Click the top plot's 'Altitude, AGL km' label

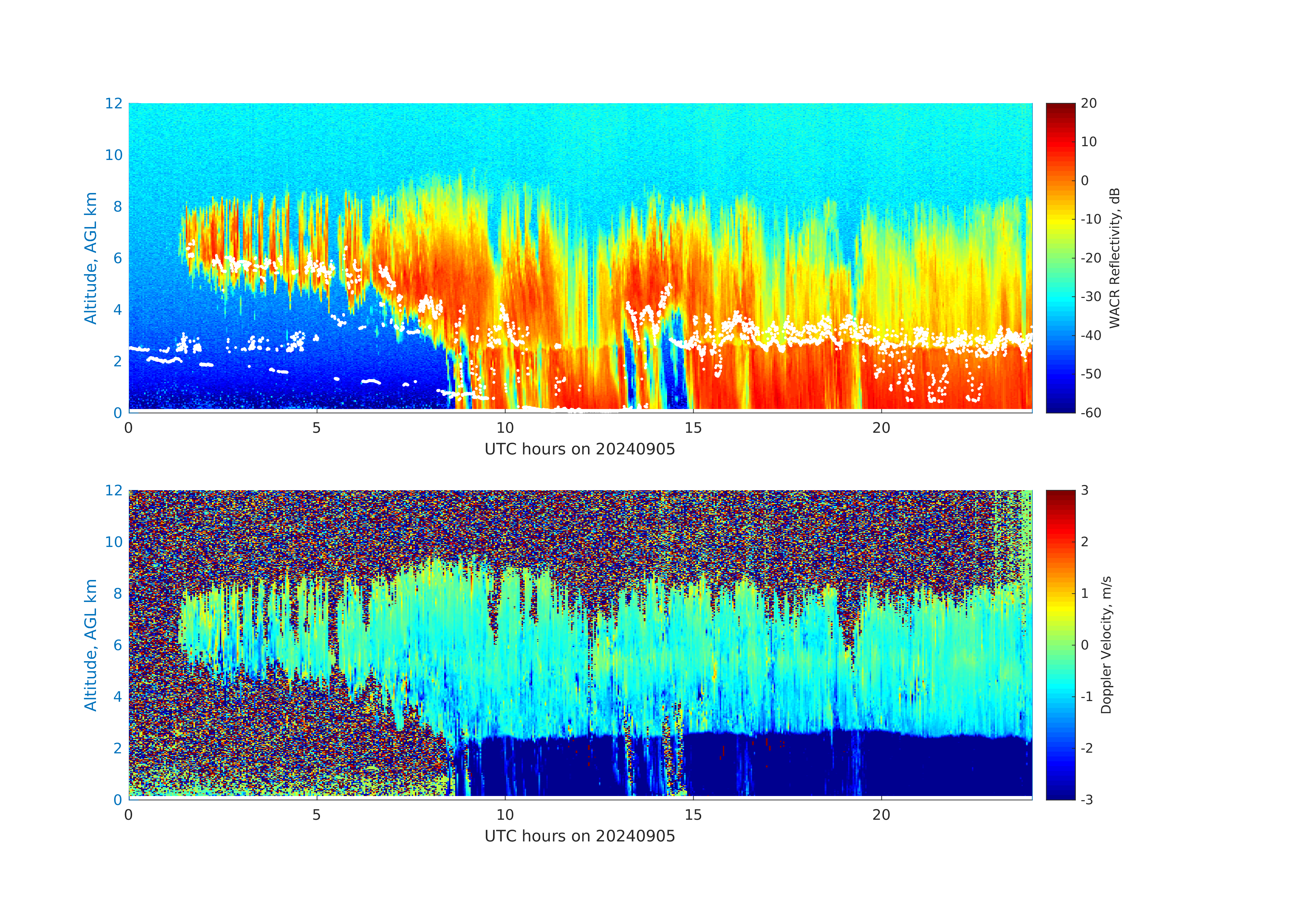(90, 258)
